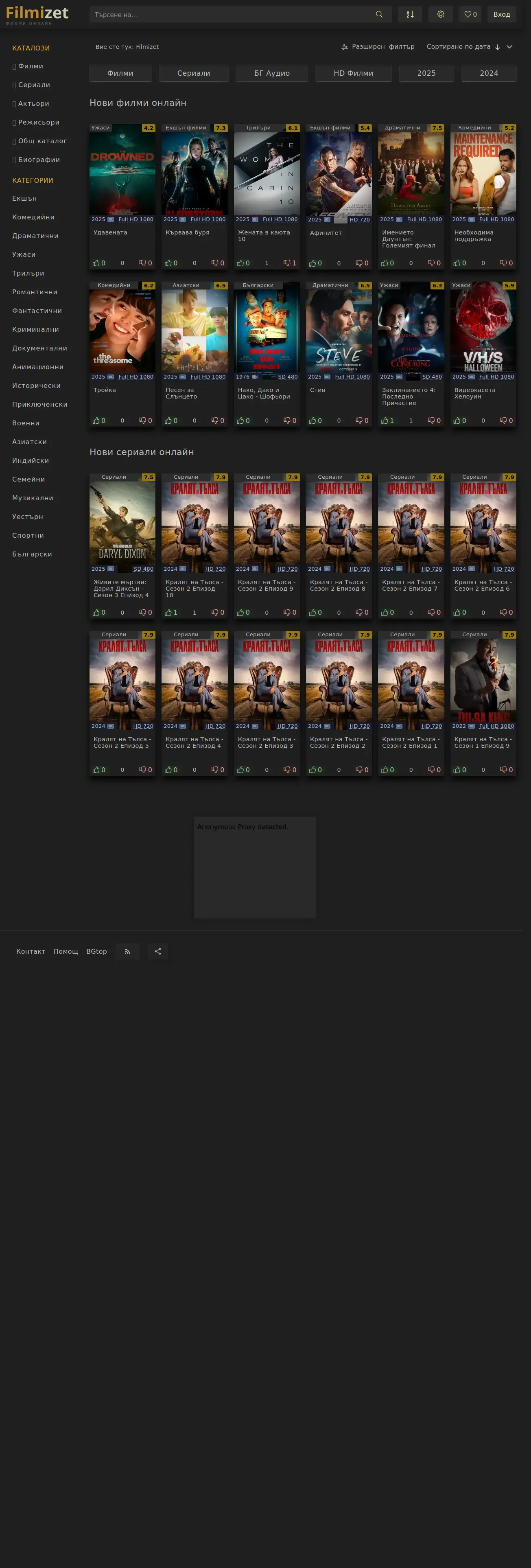Click the Контакт footer link

pos(31,951)
